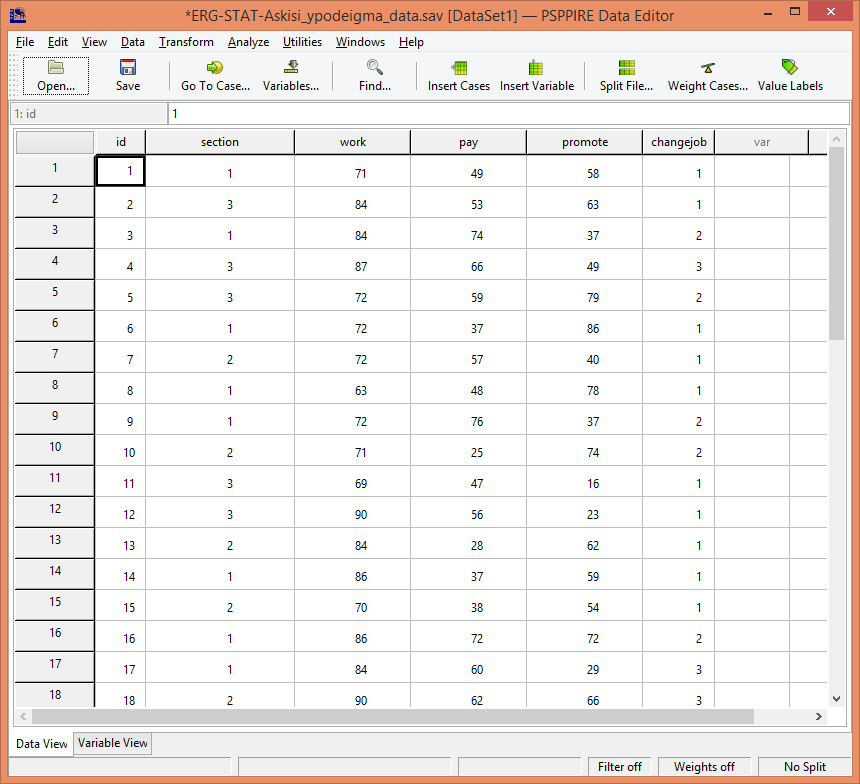Open the Edit menu
860x784 pixels.
point(58,42)
